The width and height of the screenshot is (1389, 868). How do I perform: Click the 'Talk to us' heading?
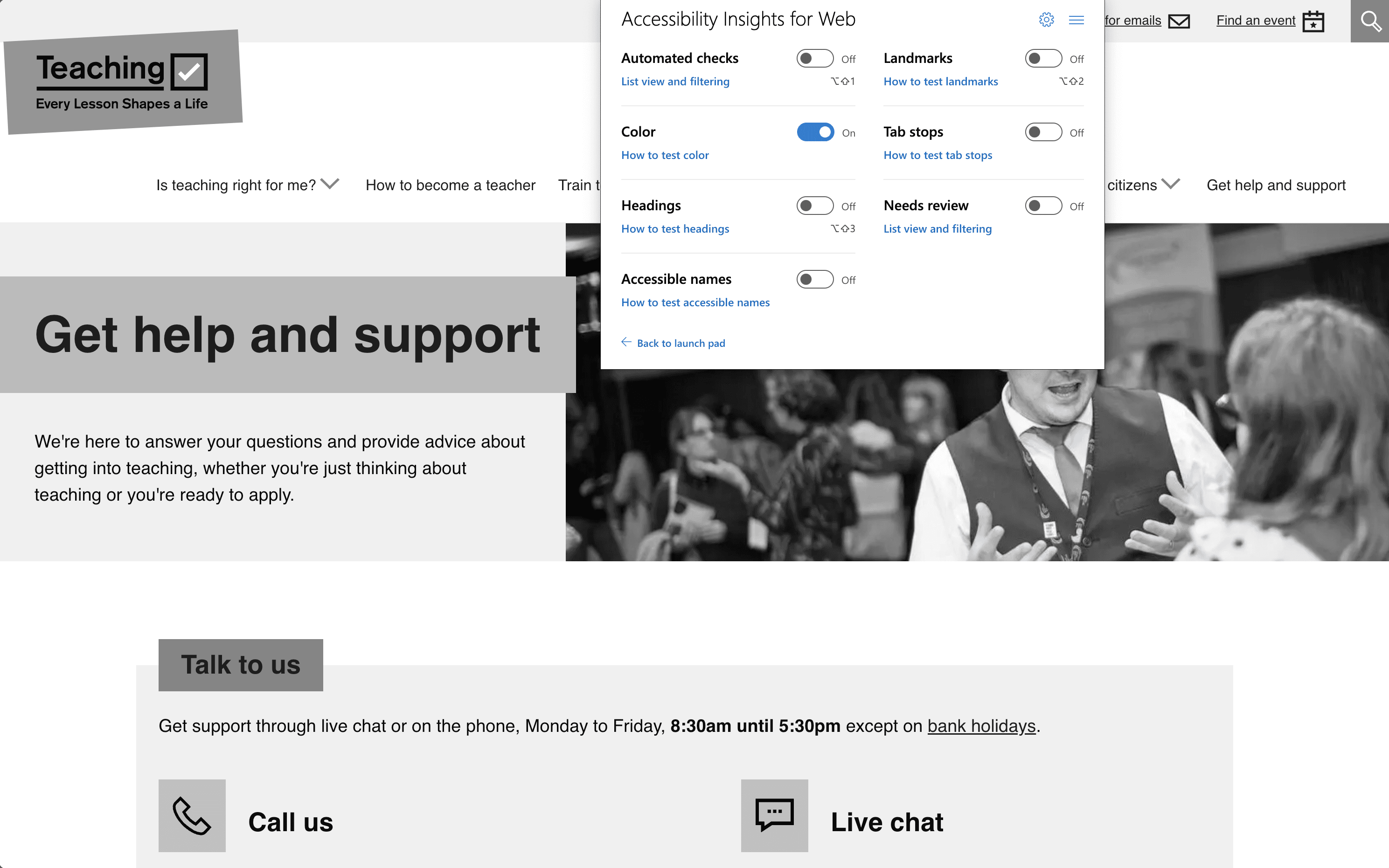click(x=241, y=665)
